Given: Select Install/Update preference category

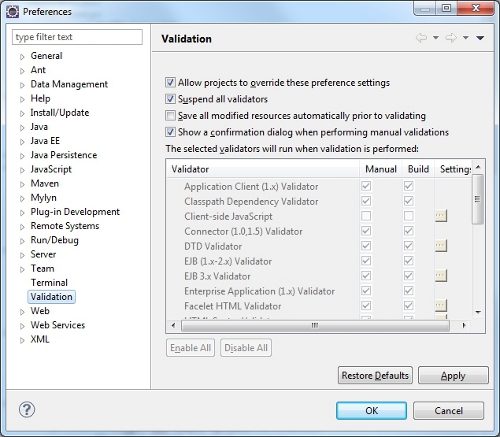Looking at the screenshot, I should [x=60, y=113].
